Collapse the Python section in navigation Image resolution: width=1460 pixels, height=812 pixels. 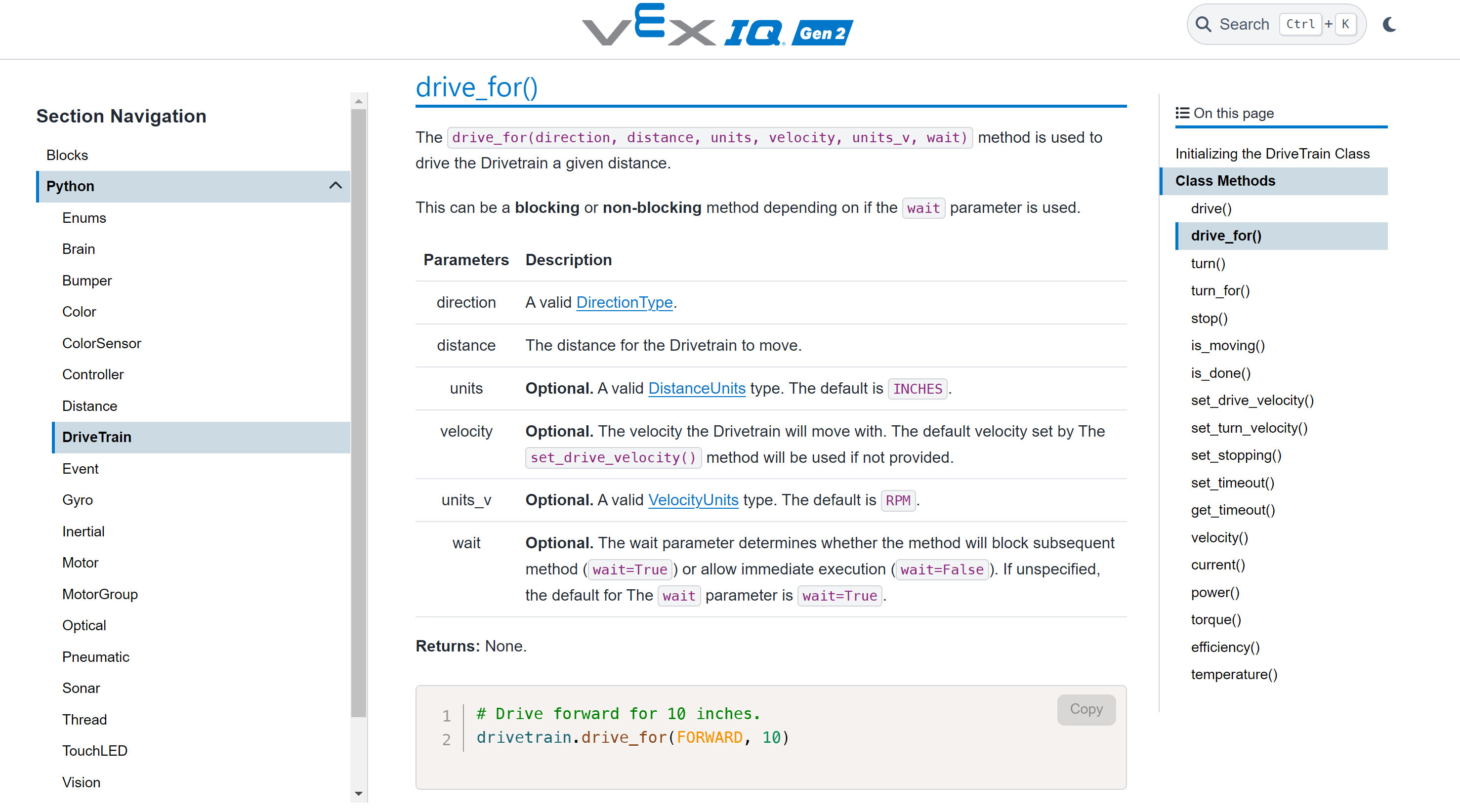click(334, 186)
